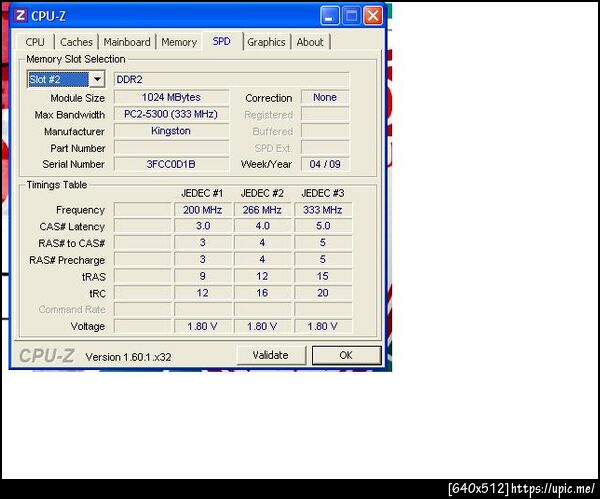Image resolution: width=600 pixels, height=499 pixels.
Task: Show the About tab
Action: click(310, 42)
